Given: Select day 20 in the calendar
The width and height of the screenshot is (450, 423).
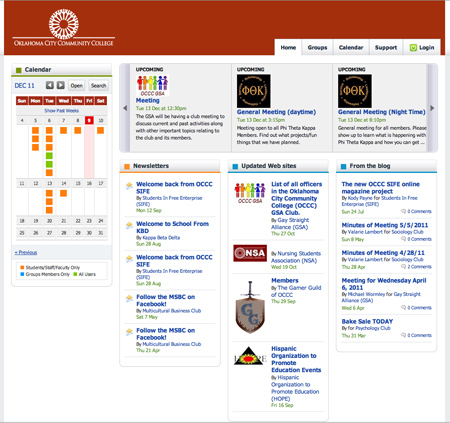Looking at the screenshot, I should click(x=49, y=221).
